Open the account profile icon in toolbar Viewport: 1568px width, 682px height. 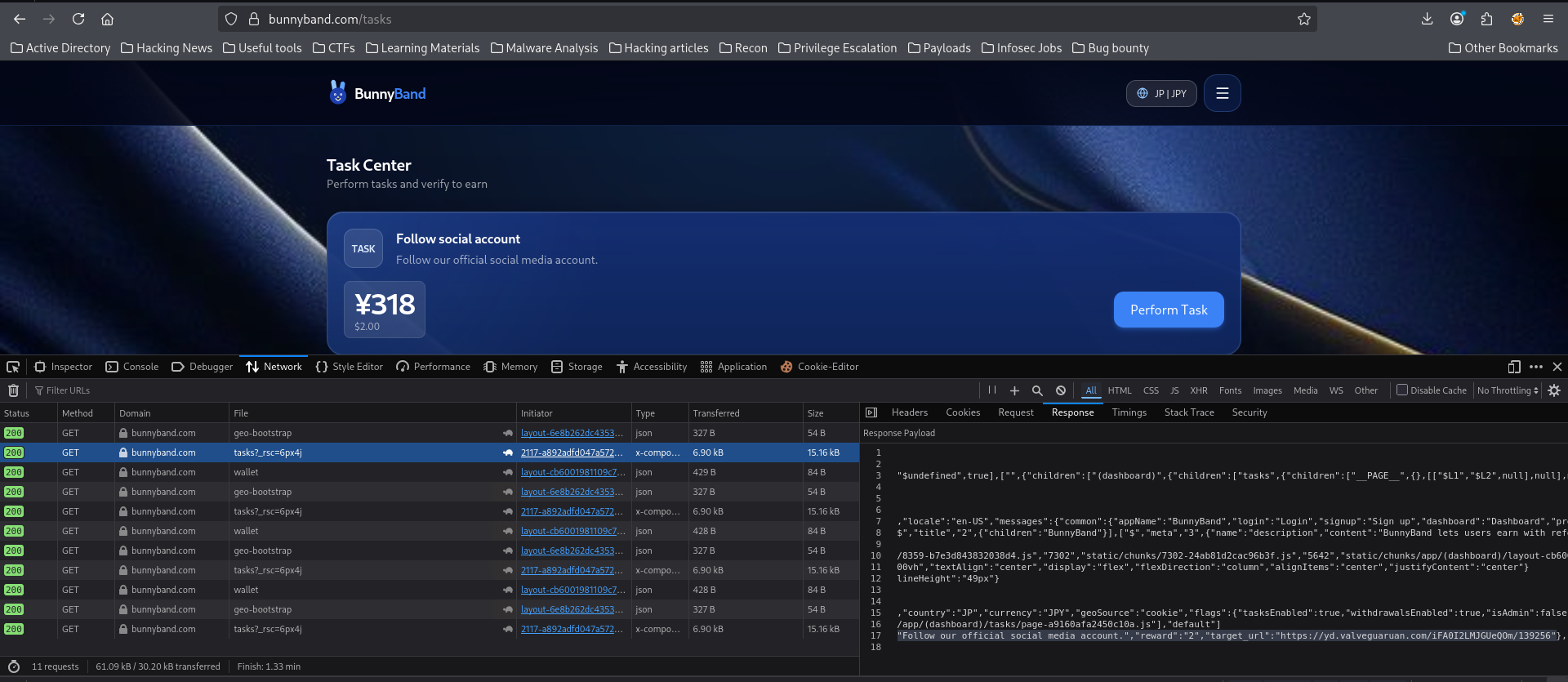tap(1457, 19)
